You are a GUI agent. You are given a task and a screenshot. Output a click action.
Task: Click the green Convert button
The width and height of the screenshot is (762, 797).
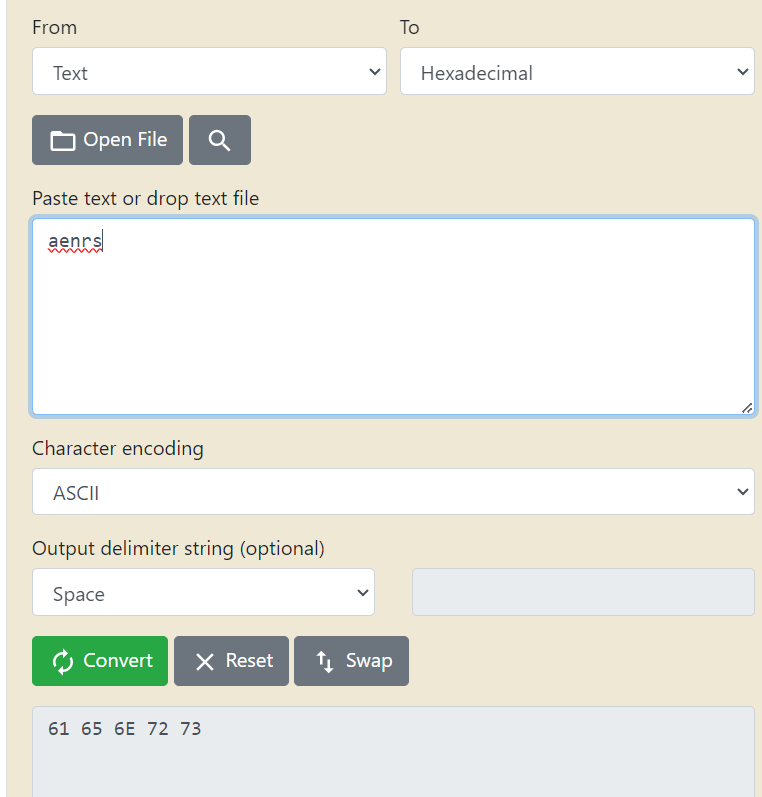click(x=100, y=661)
